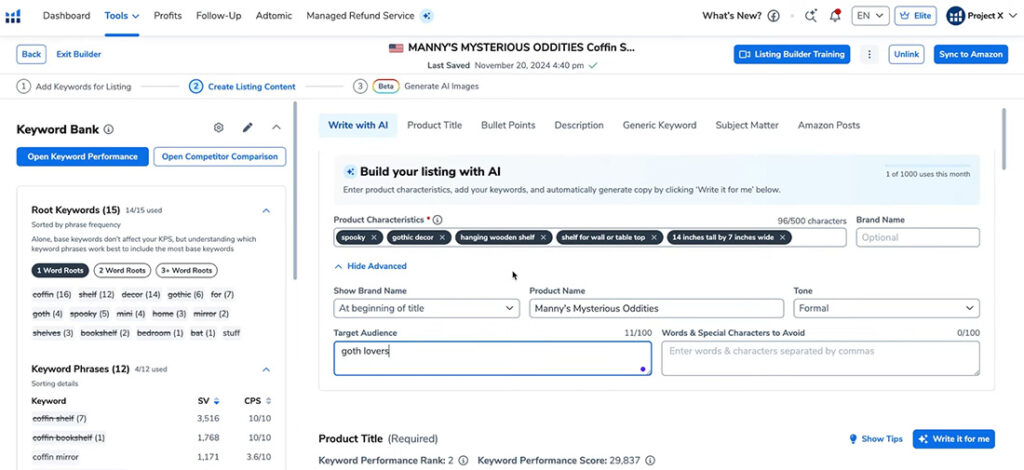Open the EN language dropdown
Viewport: 1024px width, 470px height.
[x=870, y=16]
